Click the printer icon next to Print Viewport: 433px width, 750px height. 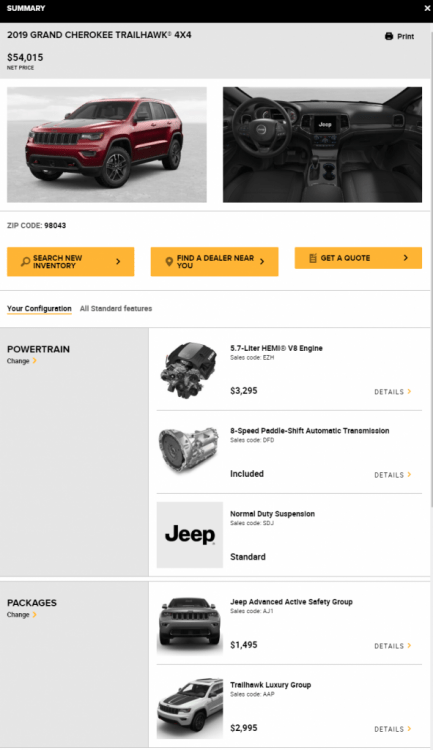pos(389,36)
